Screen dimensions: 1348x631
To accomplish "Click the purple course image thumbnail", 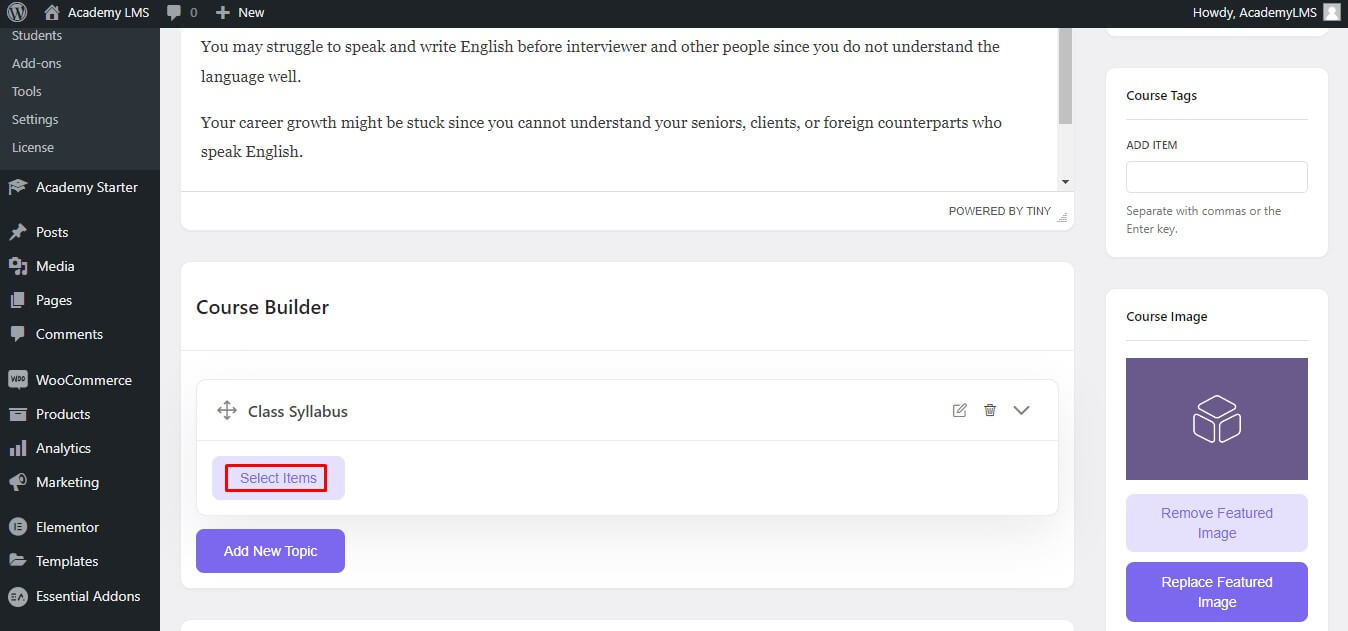I will click(1217, 419).
